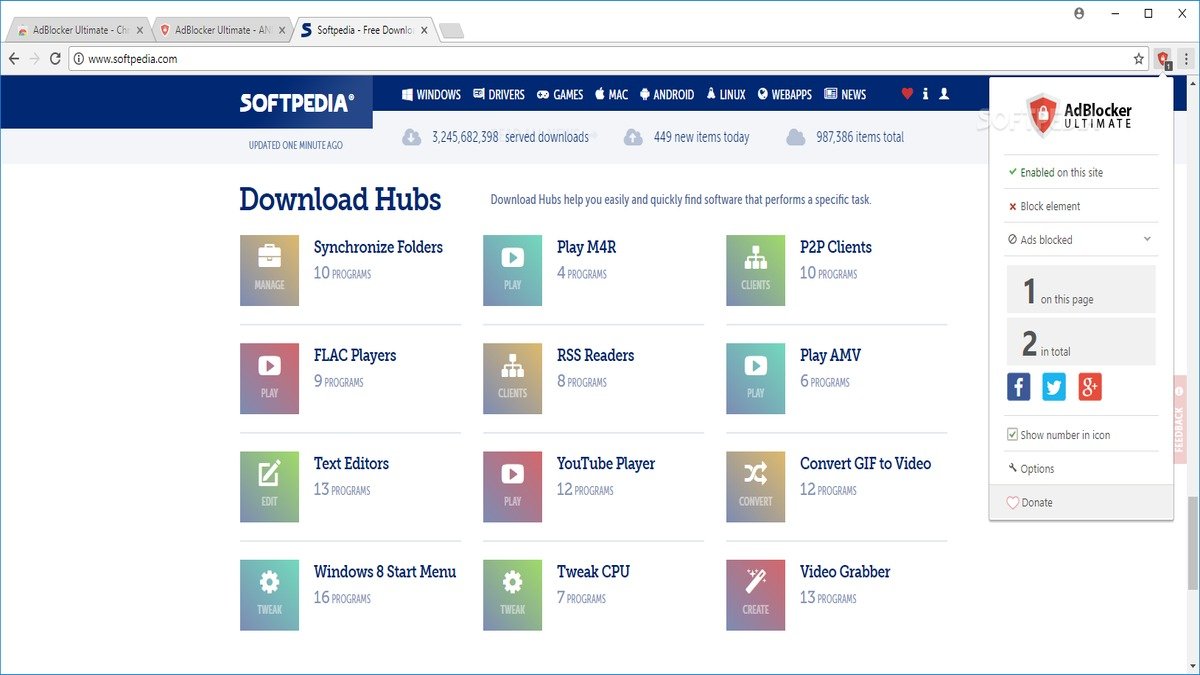The image size is (1200, 675).
Task: Open the YouTube Player hub link
Action: [606, 463]
